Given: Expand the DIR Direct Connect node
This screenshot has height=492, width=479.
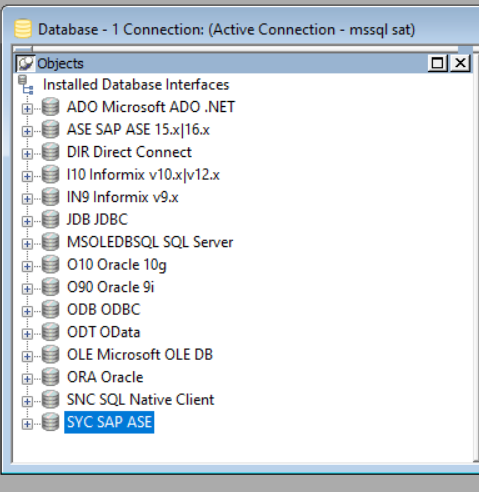Looking at the screenshot, I should point(27,154).
